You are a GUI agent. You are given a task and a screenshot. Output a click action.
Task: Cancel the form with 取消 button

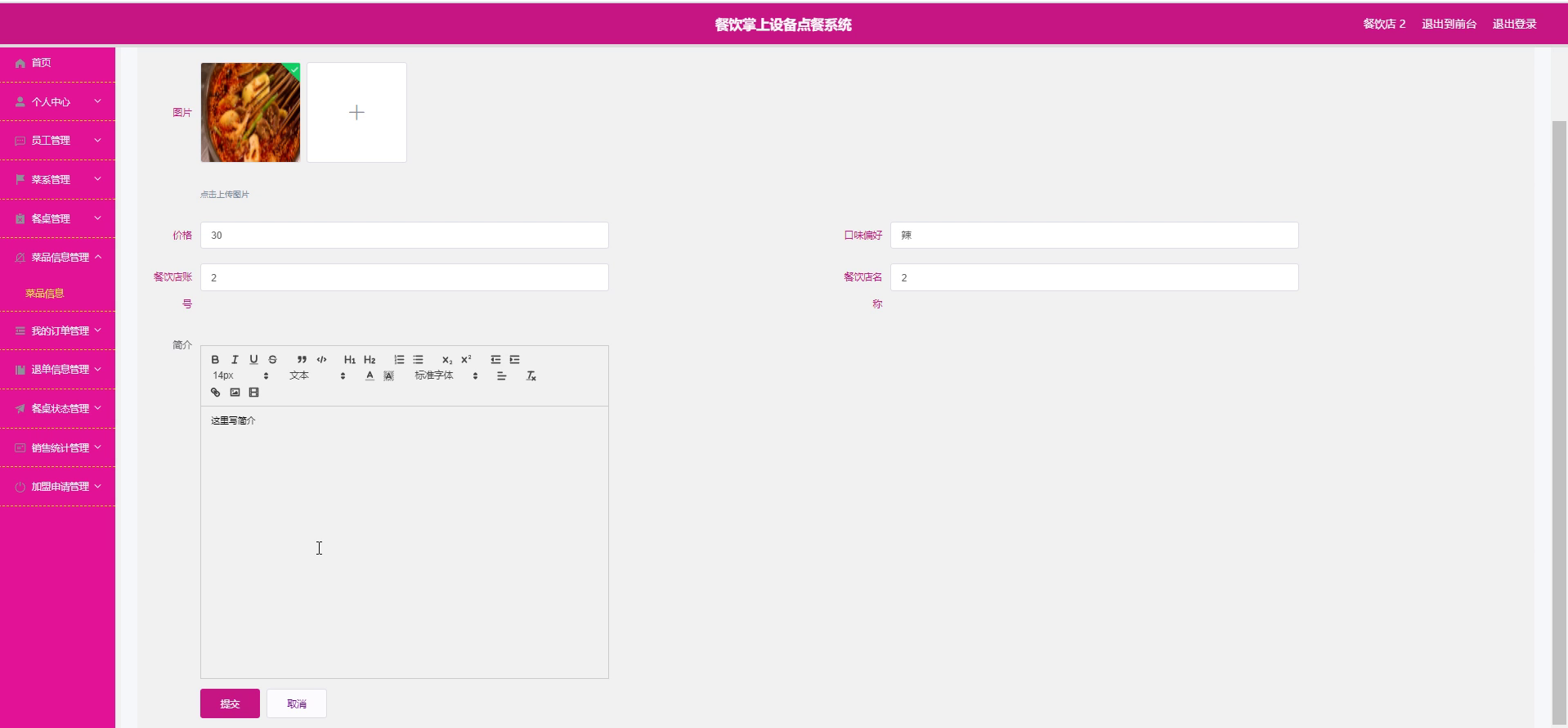pyautogui.click(x=297, y=703)
